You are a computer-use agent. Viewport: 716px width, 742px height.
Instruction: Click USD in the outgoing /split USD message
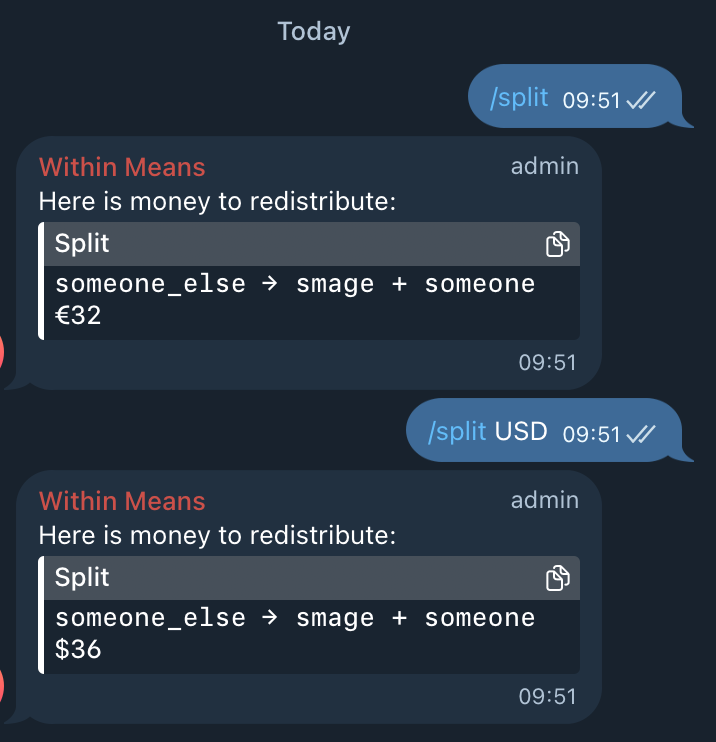point(521,432)
